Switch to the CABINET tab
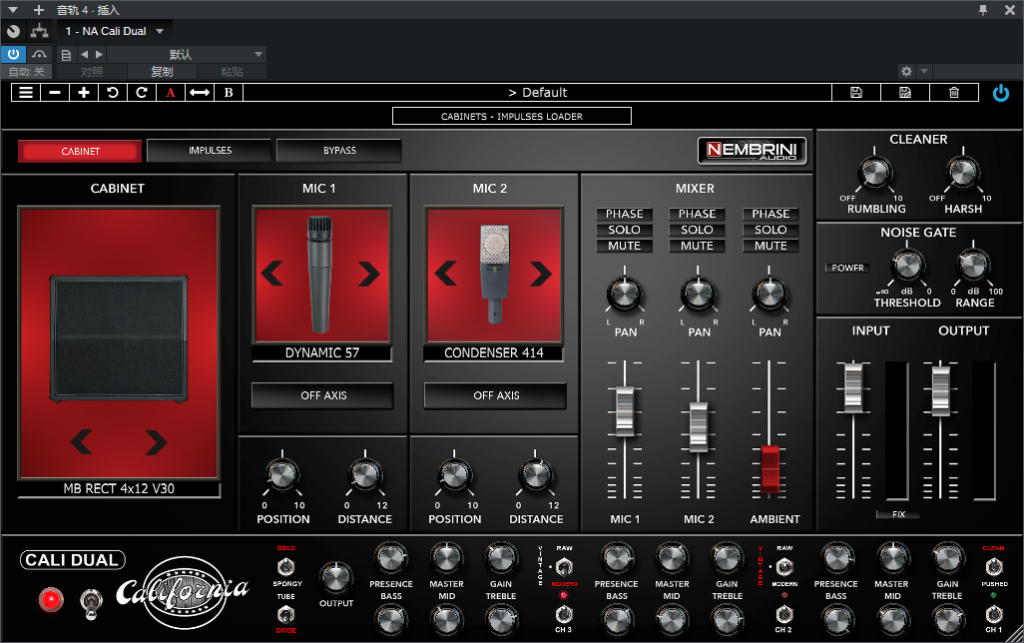 click(x=80, y=151)
